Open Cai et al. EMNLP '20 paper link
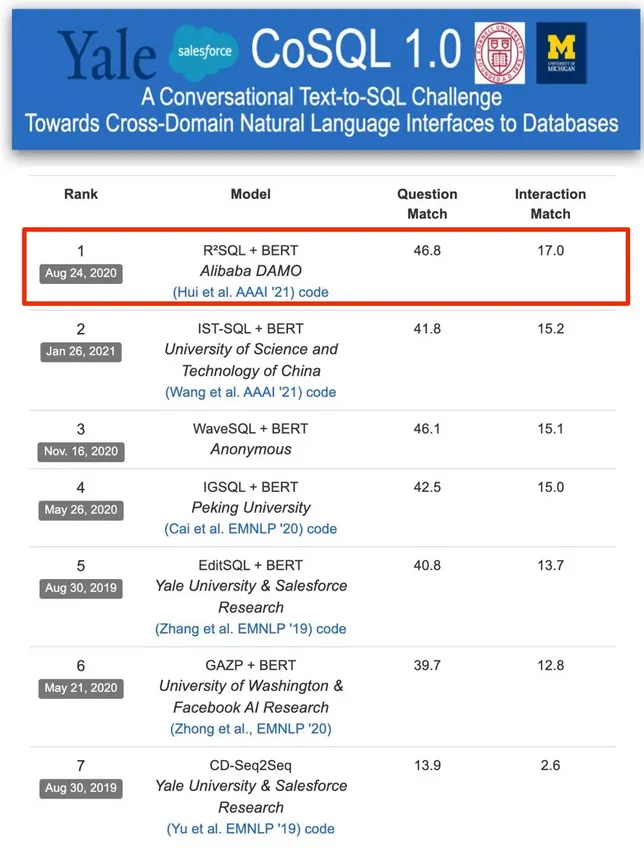 (x=232, y=529)
